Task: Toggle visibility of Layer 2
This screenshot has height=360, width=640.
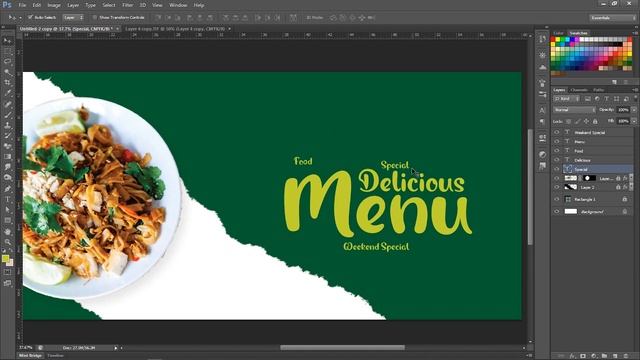Action: 557,187
